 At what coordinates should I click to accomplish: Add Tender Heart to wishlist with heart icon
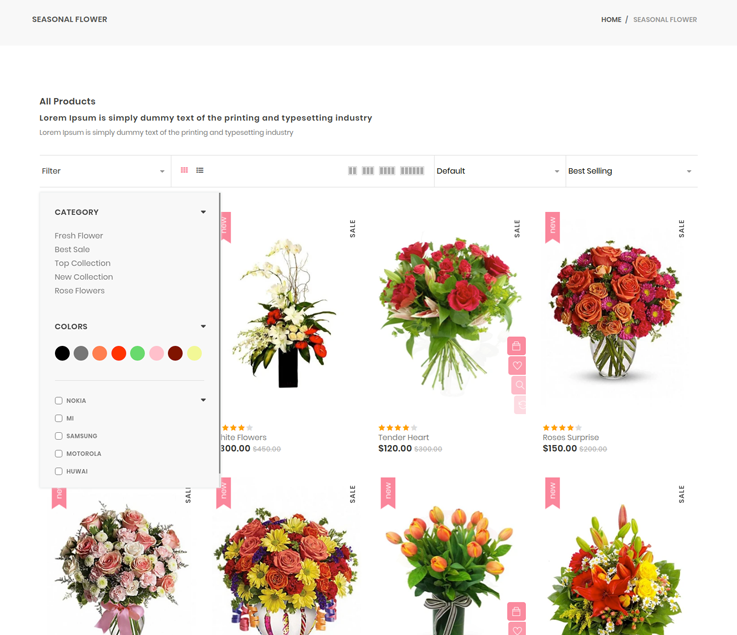(x=517, y=366)
